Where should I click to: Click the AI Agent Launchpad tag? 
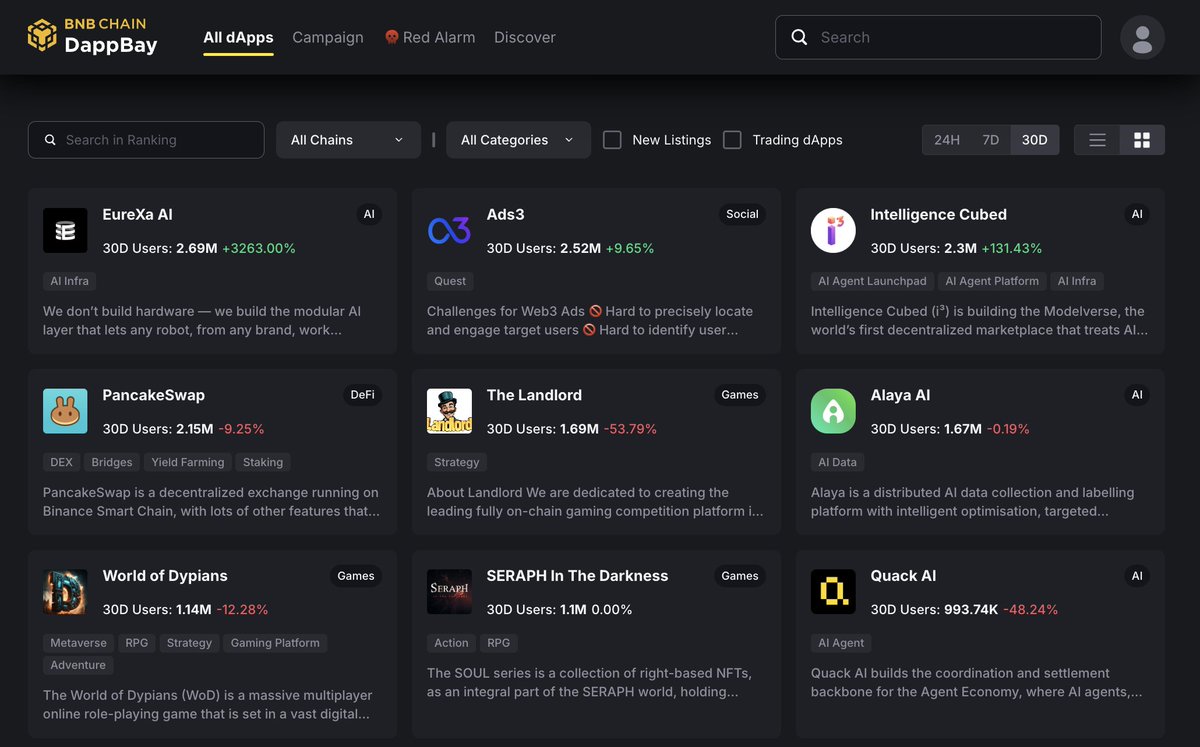coord(873,281)
